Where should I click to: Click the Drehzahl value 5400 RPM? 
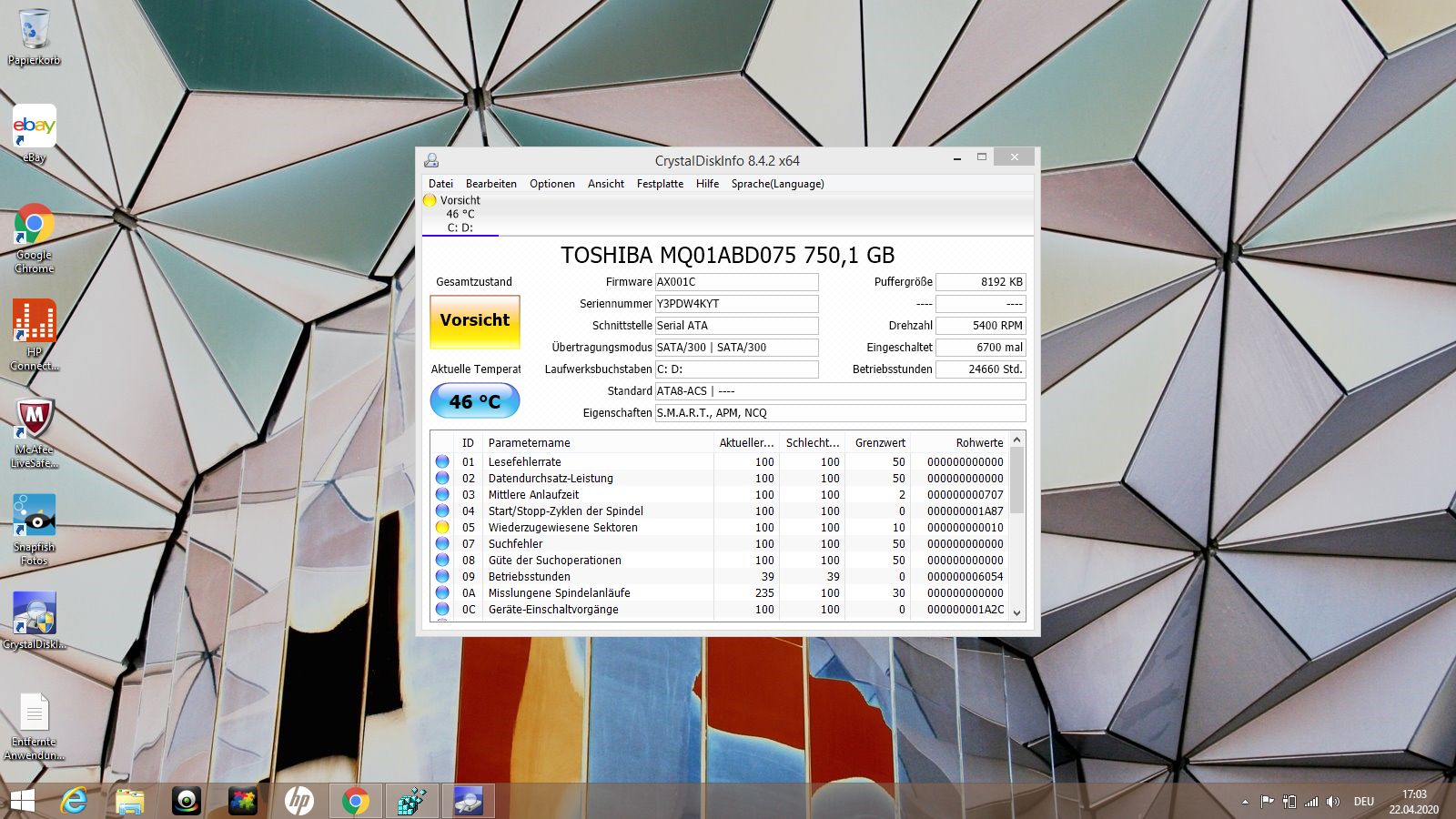(981, 326)
